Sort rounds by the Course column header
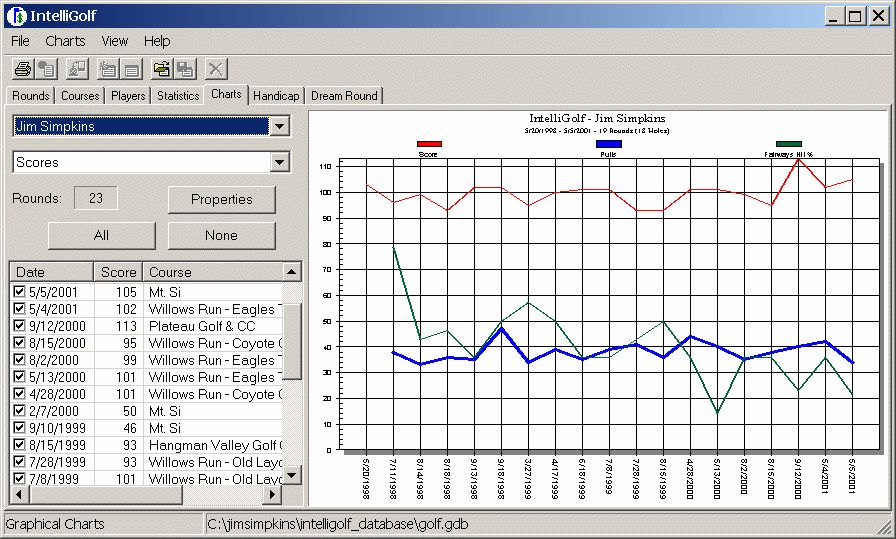 tap(212, 272)
